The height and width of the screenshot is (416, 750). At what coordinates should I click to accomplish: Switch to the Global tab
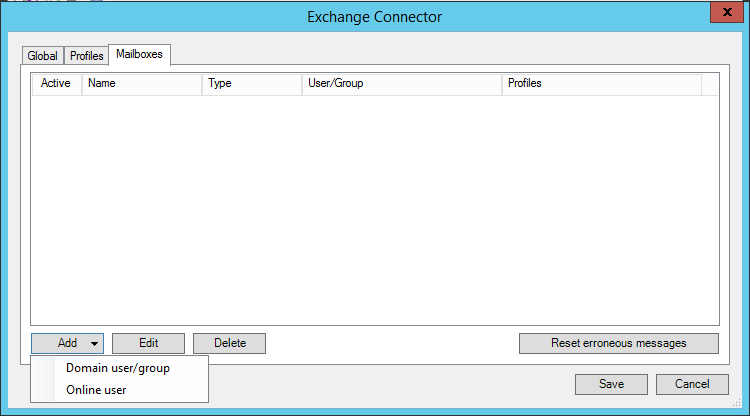tap(43, 56)
